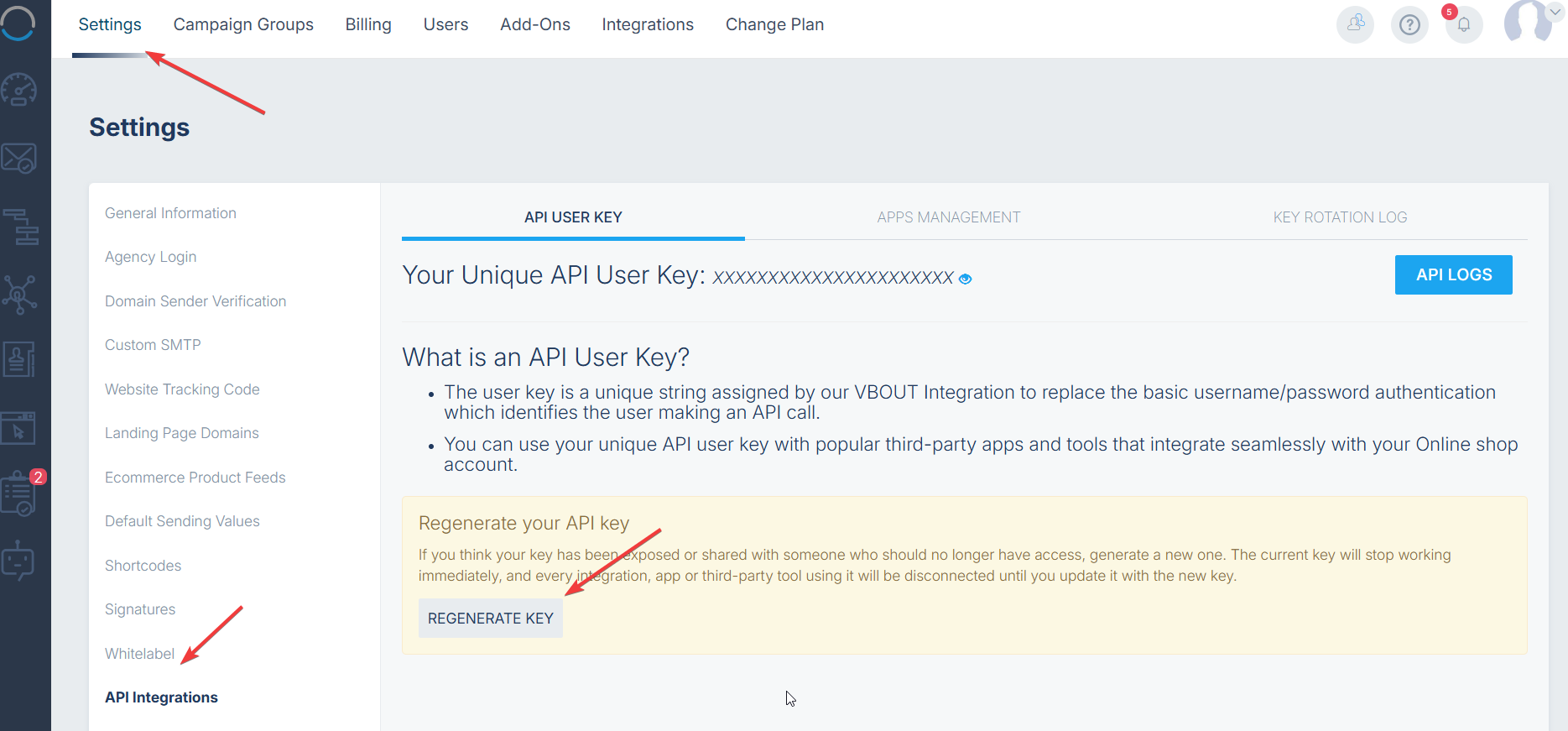Open the Campaign Groups menu
The height and width of the screenshot is (731, 1568).
(243, 25)
